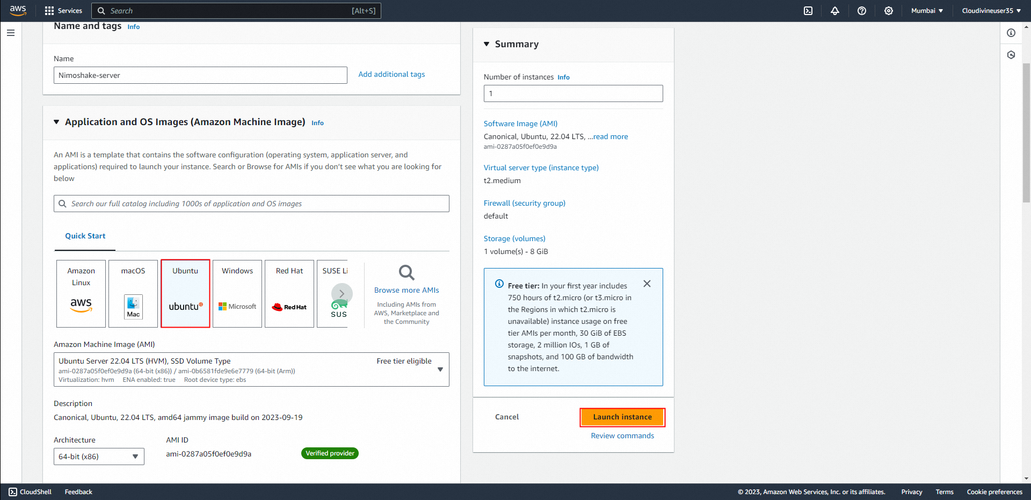Cancel the instance launch
Viewport: 1031px width, 500px height.
click(x=507, y=417)
